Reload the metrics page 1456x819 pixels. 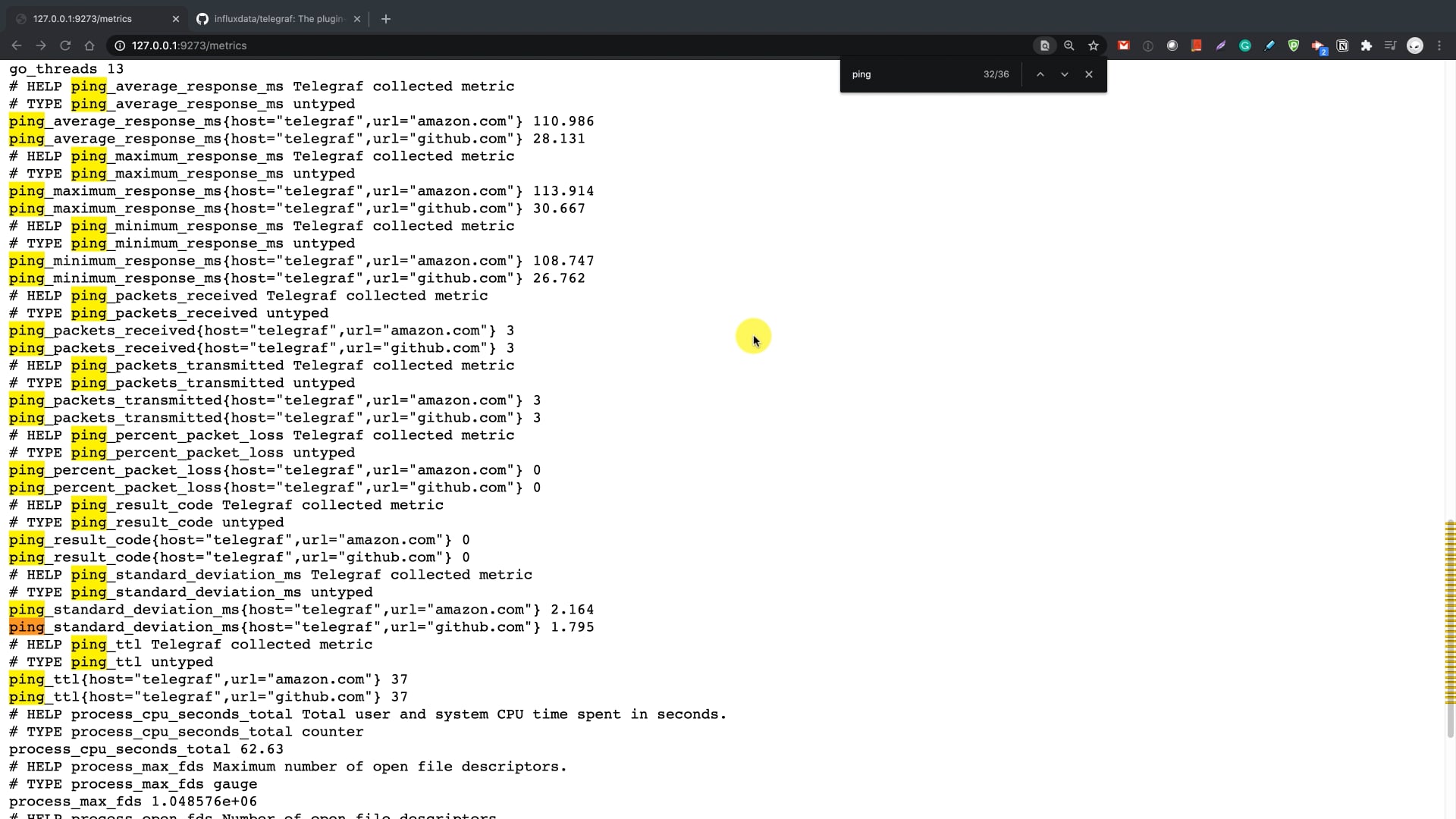(x=65, y=45)
